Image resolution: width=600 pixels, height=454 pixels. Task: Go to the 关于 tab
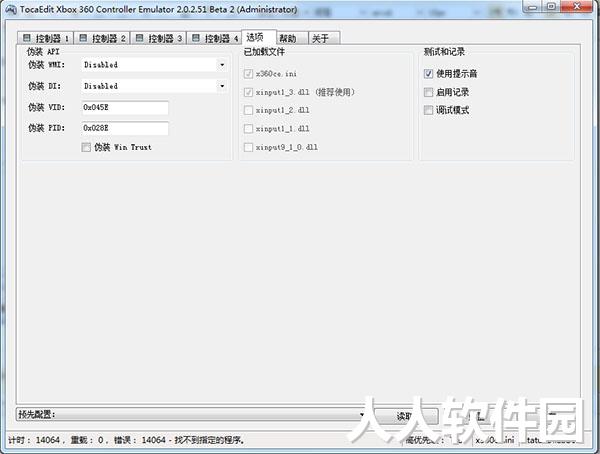click(x=324, y=38)
